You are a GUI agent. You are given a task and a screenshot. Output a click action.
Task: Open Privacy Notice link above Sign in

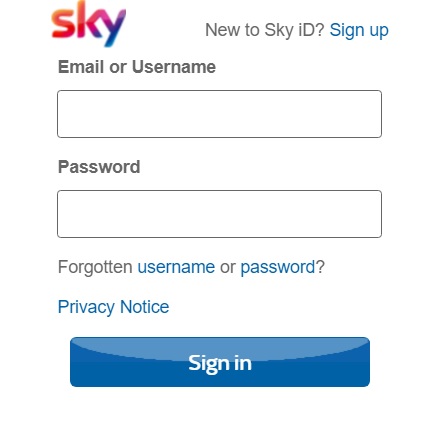click(113, 307)
